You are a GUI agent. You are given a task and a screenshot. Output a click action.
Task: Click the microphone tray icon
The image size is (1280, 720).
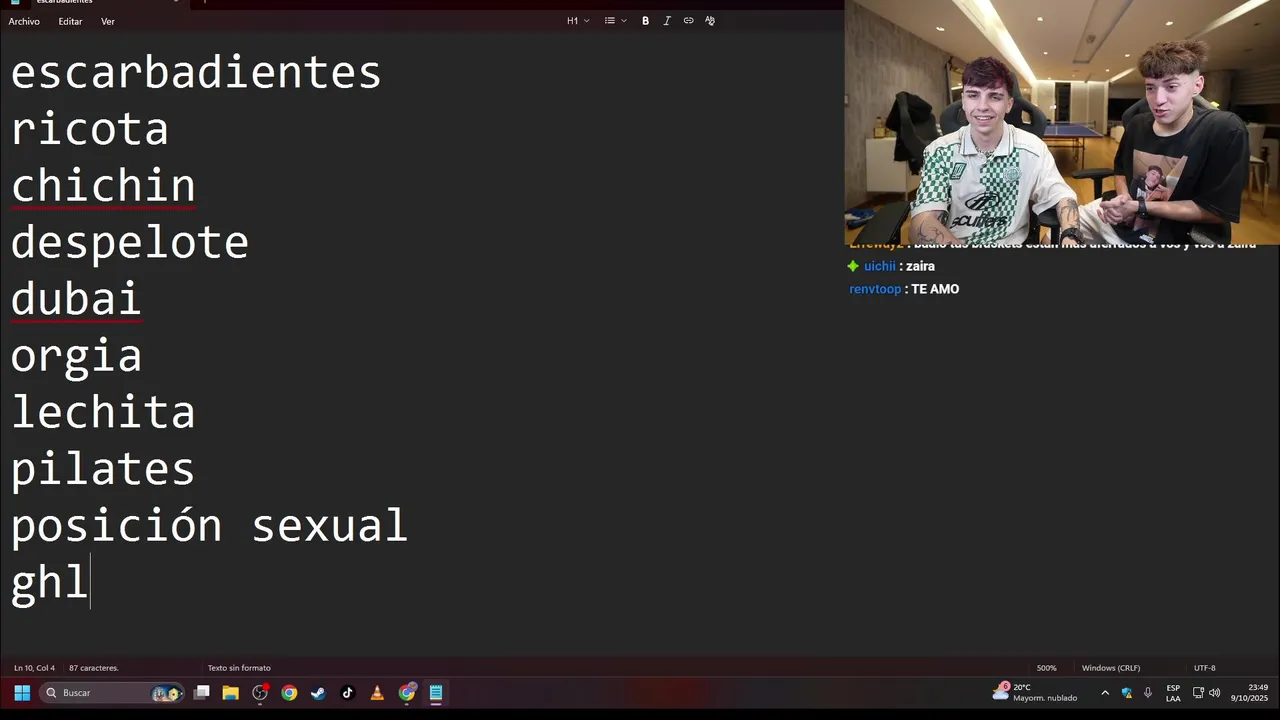pos(1148,693)
